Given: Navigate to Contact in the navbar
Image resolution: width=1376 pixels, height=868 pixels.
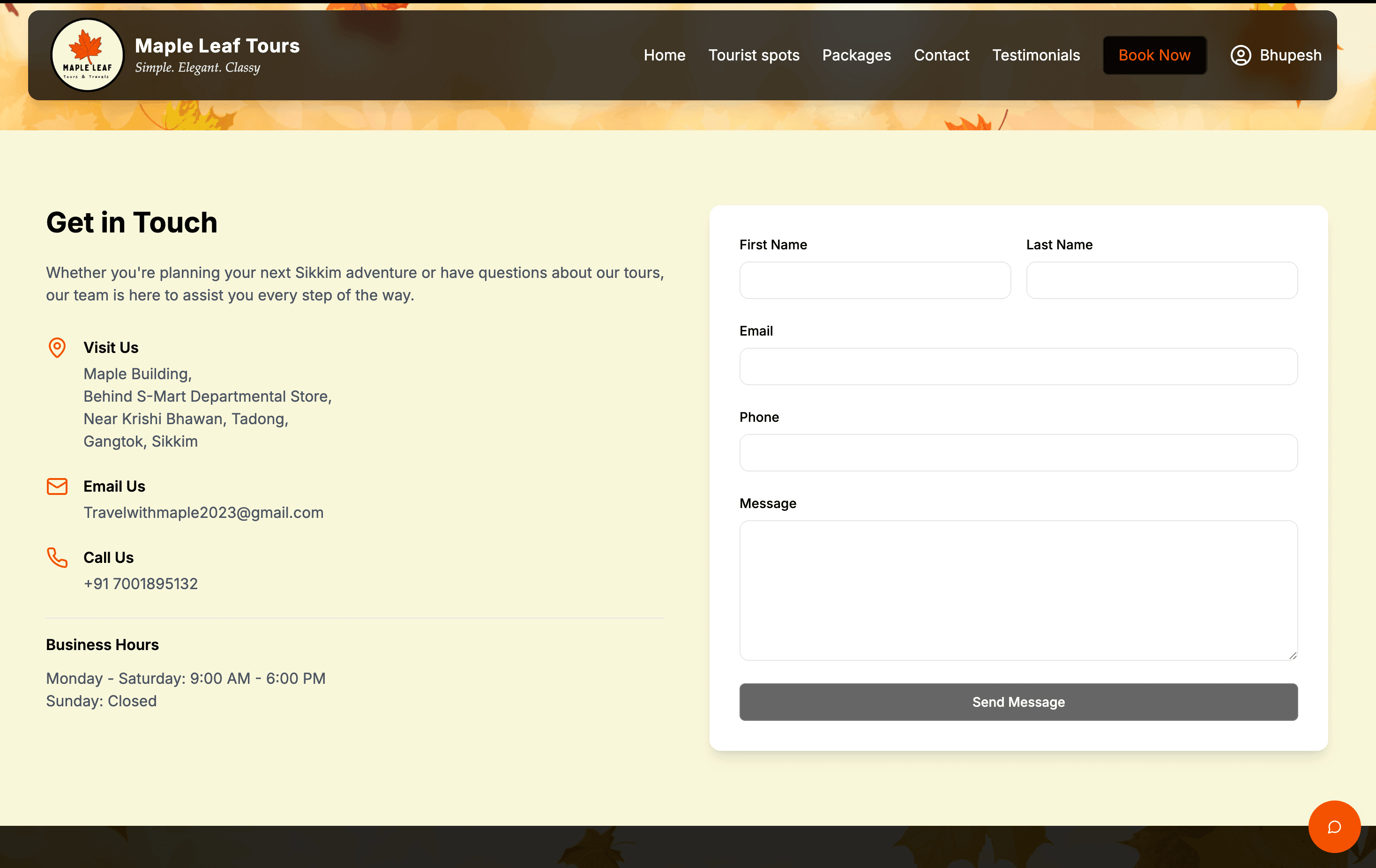Looking at the screenshot, I should click(941, 55).
